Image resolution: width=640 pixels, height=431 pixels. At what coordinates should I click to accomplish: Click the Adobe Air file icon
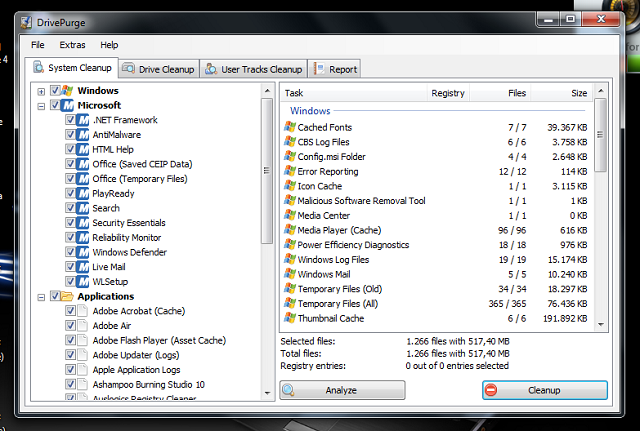pos(83,326)
